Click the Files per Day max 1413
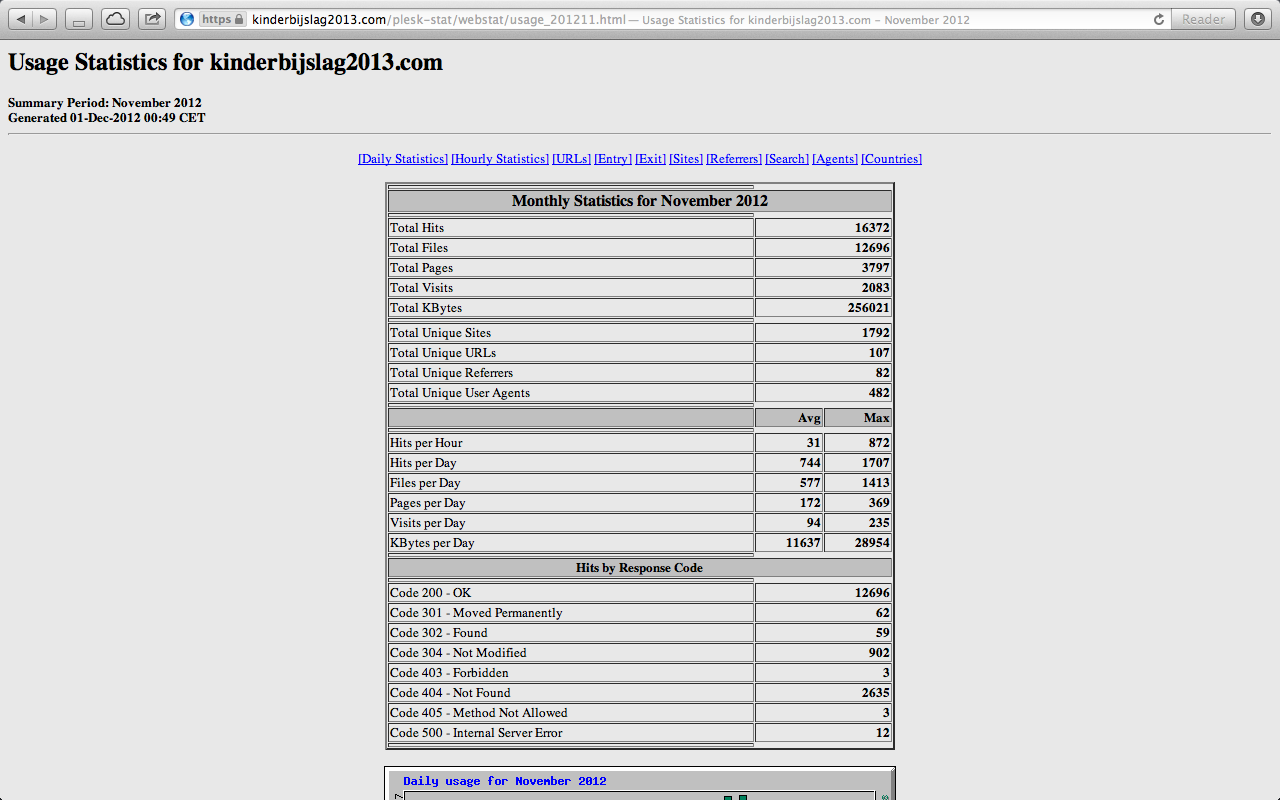Screen dimensions: 1280x800 (876, 483)
